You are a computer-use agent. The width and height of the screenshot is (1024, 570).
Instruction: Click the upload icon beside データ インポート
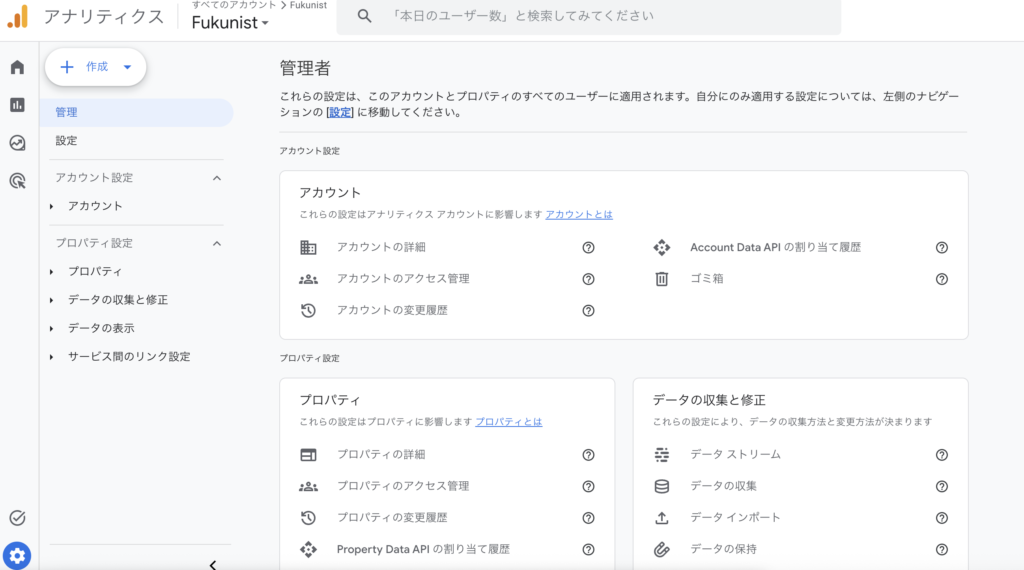tap(662, 518)
